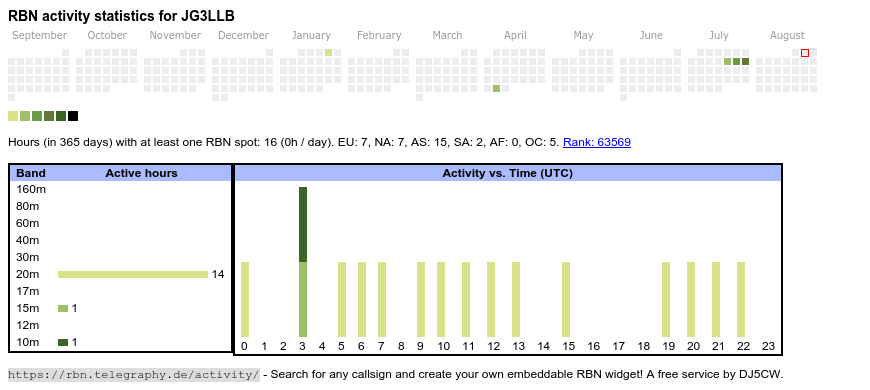Click the hour 23 axis label
Screen dimensions: 870x390
pos(768,347)
